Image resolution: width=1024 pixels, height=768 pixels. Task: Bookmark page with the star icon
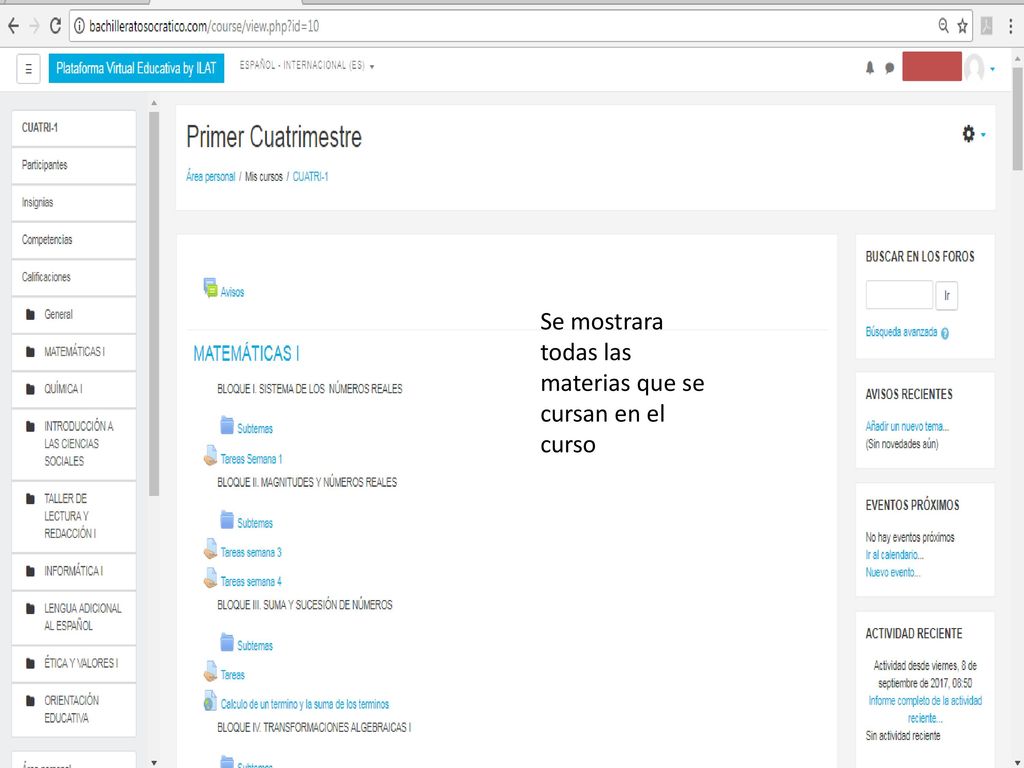pyautogui.click(x=963, y=26)
